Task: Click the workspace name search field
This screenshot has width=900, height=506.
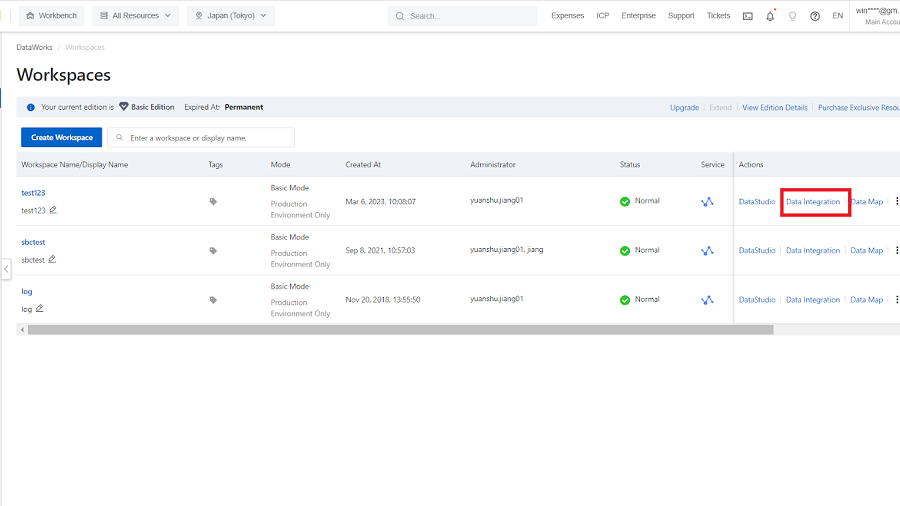Action: click(207, 138)
